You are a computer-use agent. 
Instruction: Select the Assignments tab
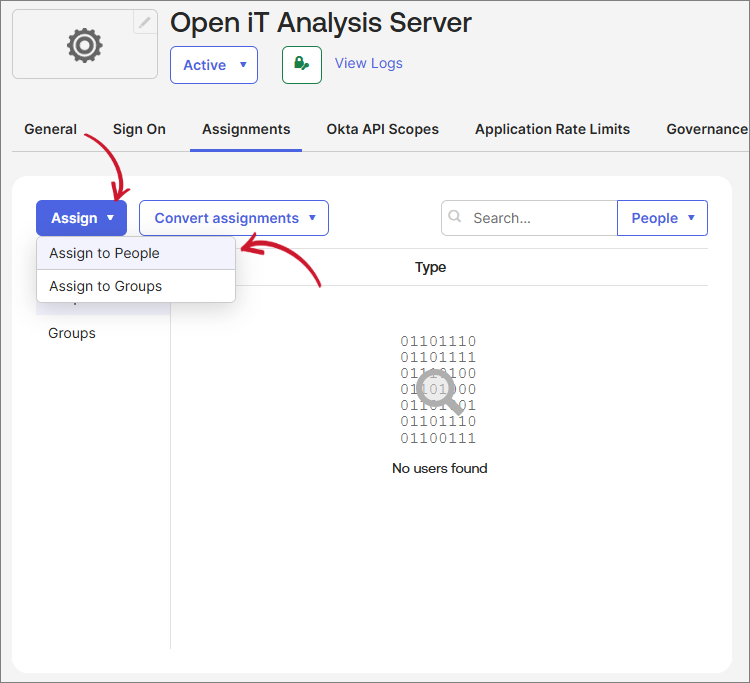246,129
